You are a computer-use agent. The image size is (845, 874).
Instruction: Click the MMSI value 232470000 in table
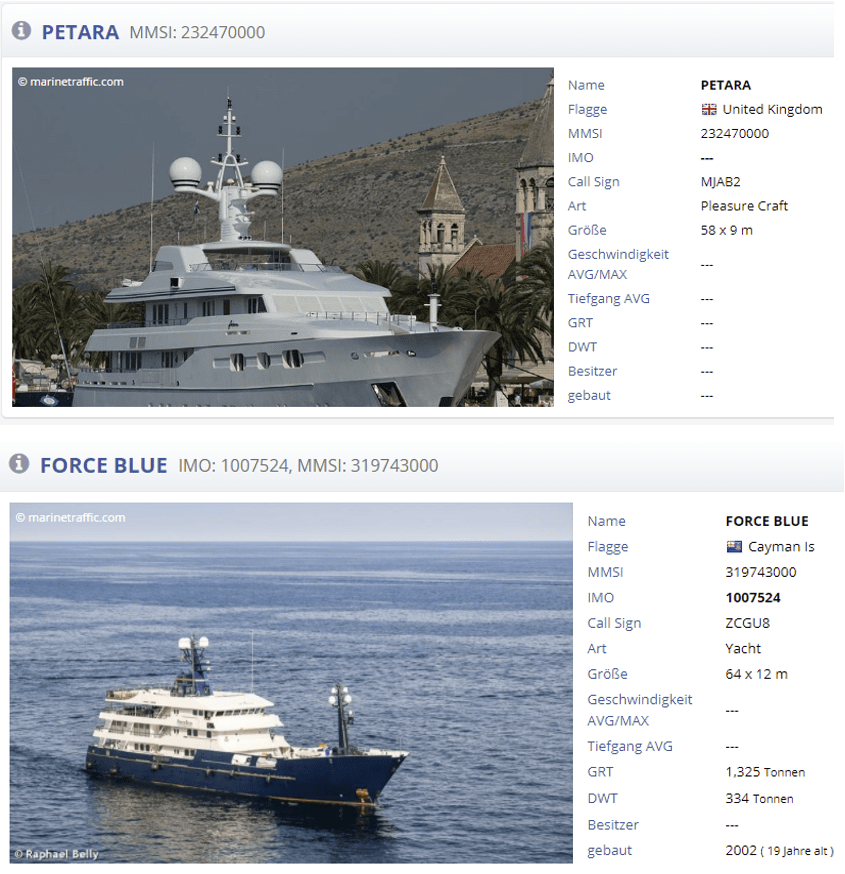735,133
